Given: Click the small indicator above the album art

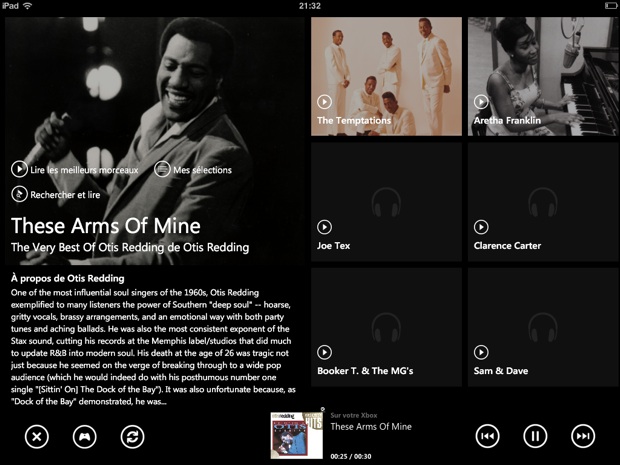Looking at the screenshot, I should click(323, 409).
